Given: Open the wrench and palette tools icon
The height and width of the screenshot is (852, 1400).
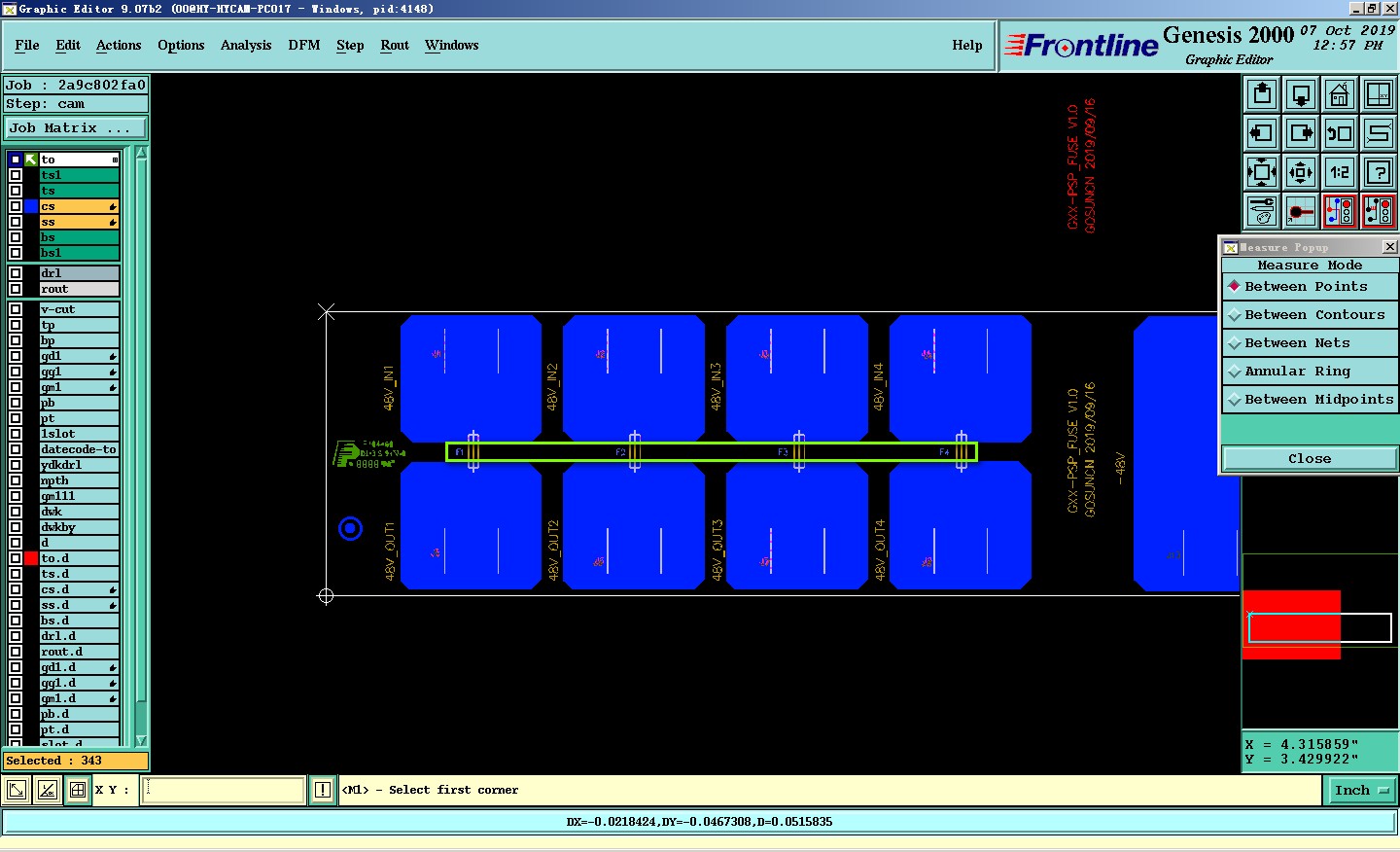Looking at the screenshot, I should pos(1262,210).
